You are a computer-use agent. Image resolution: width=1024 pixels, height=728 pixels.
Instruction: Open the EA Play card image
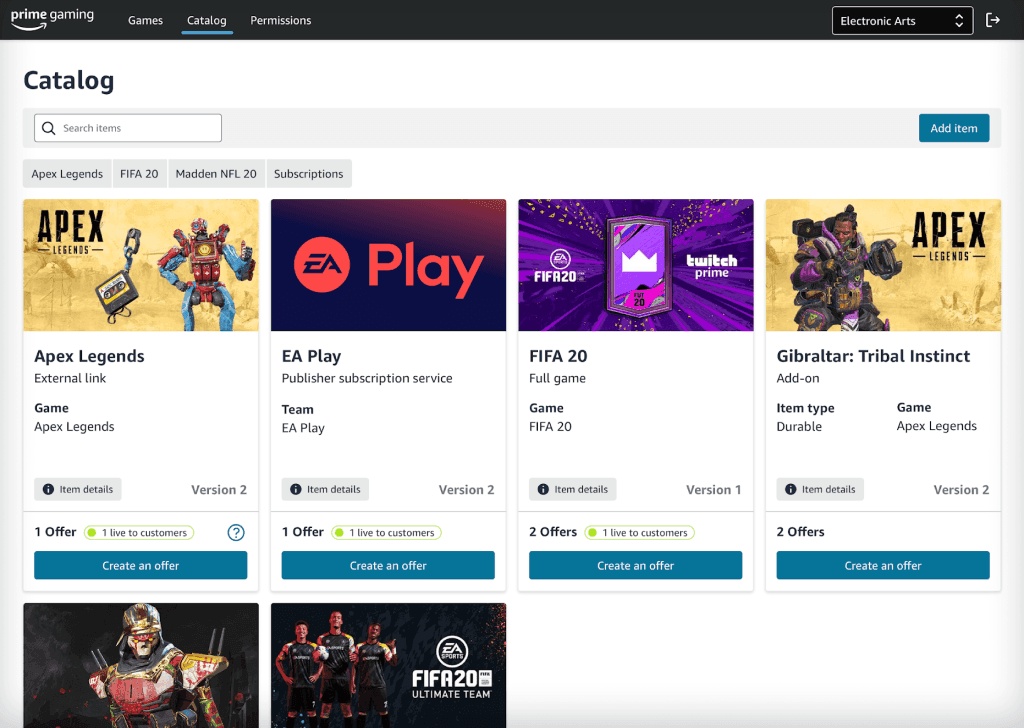389,265
